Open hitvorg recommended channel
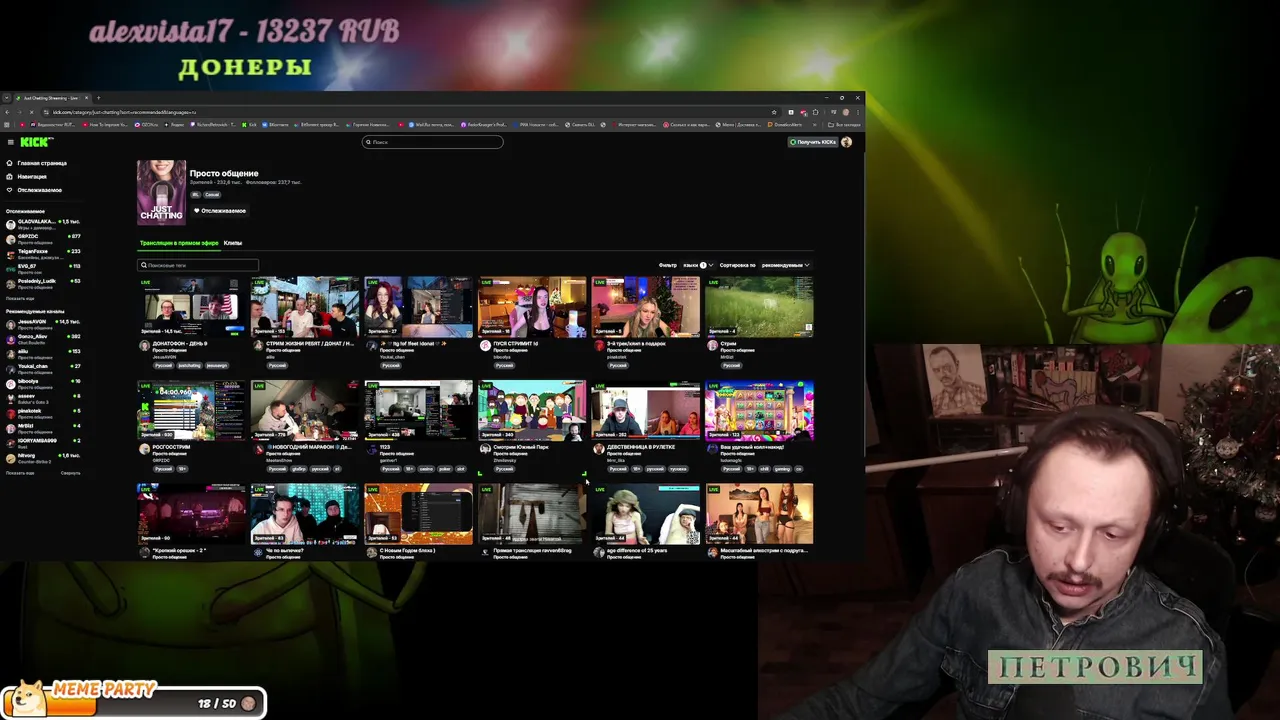 [43, 458]
